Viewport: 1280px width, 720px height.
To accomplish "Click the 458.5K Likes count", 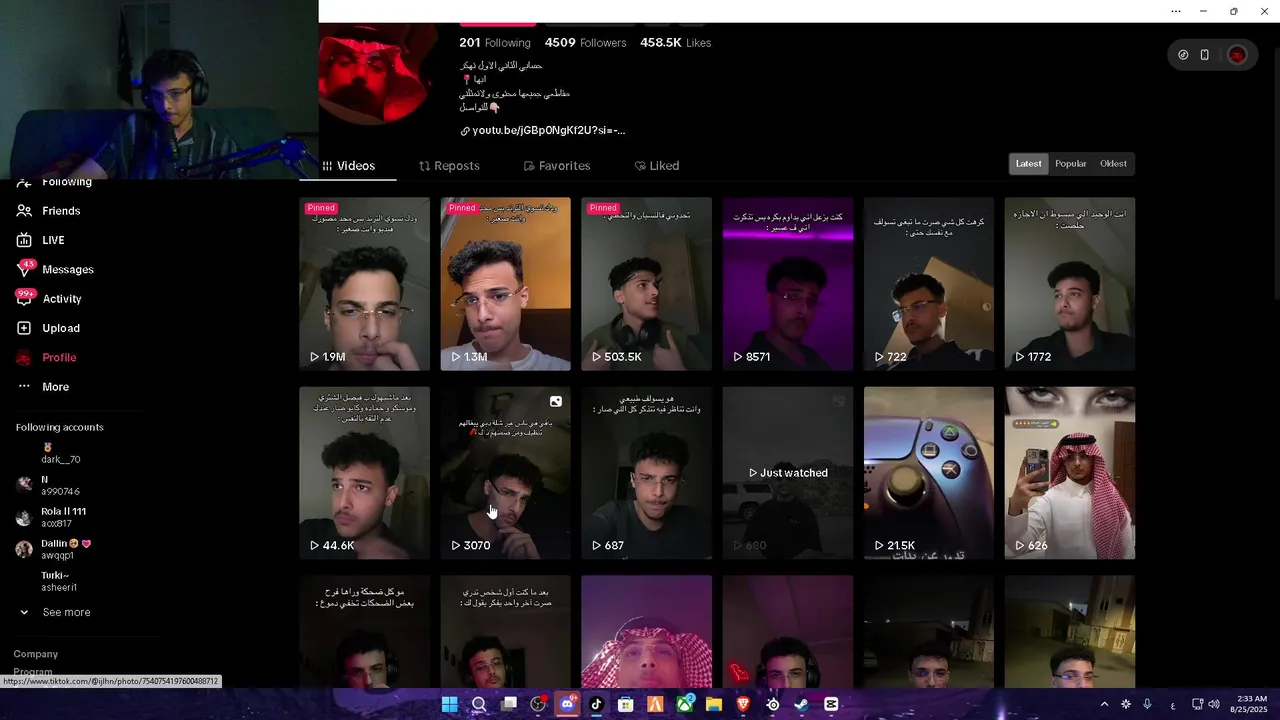I will point(675,43).
